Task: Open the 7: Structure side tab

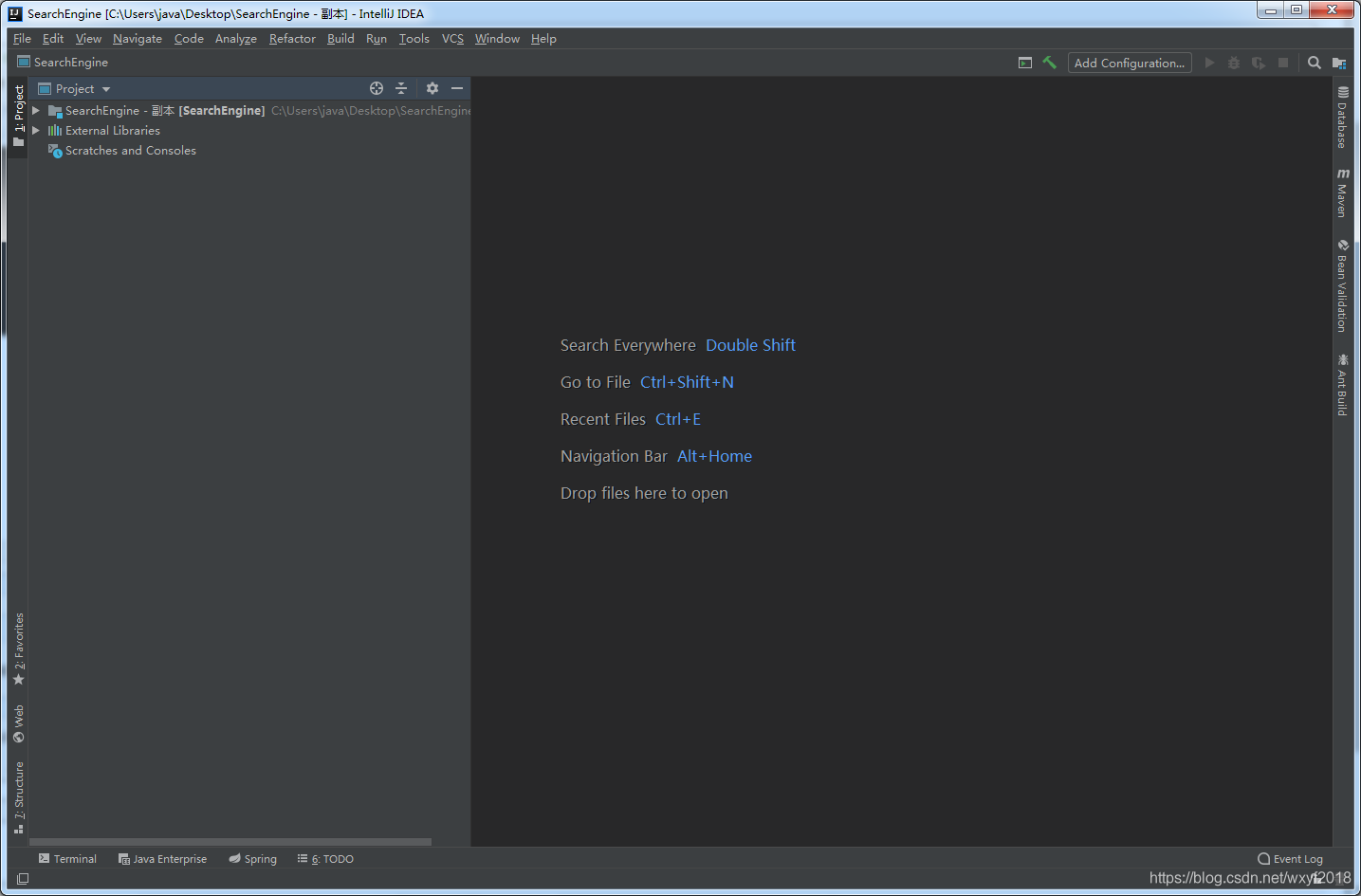Action: (18, 796)
